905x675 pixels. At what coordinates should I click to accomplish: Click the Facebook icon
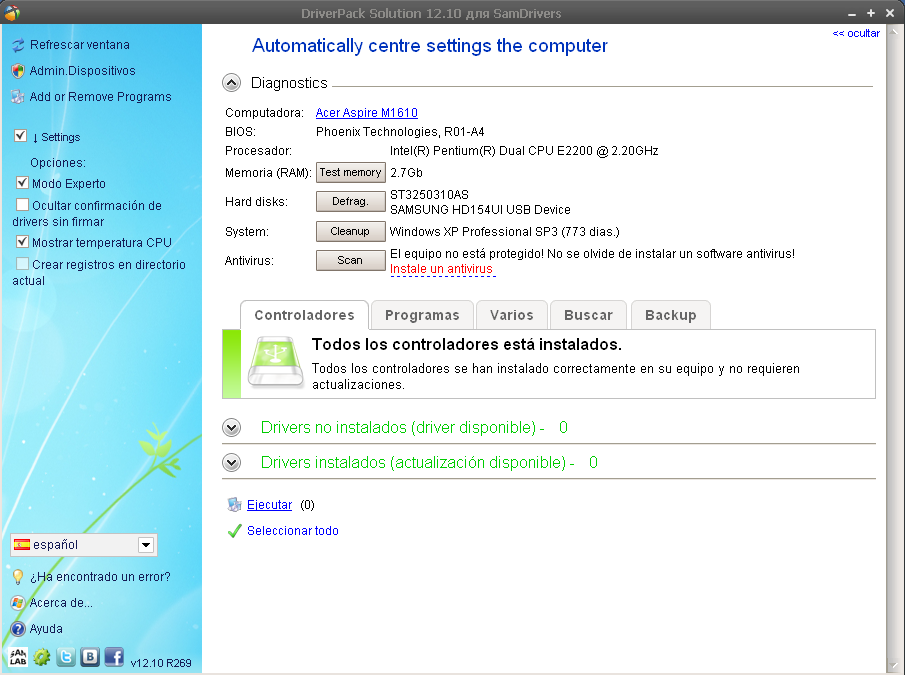(113, 657)
